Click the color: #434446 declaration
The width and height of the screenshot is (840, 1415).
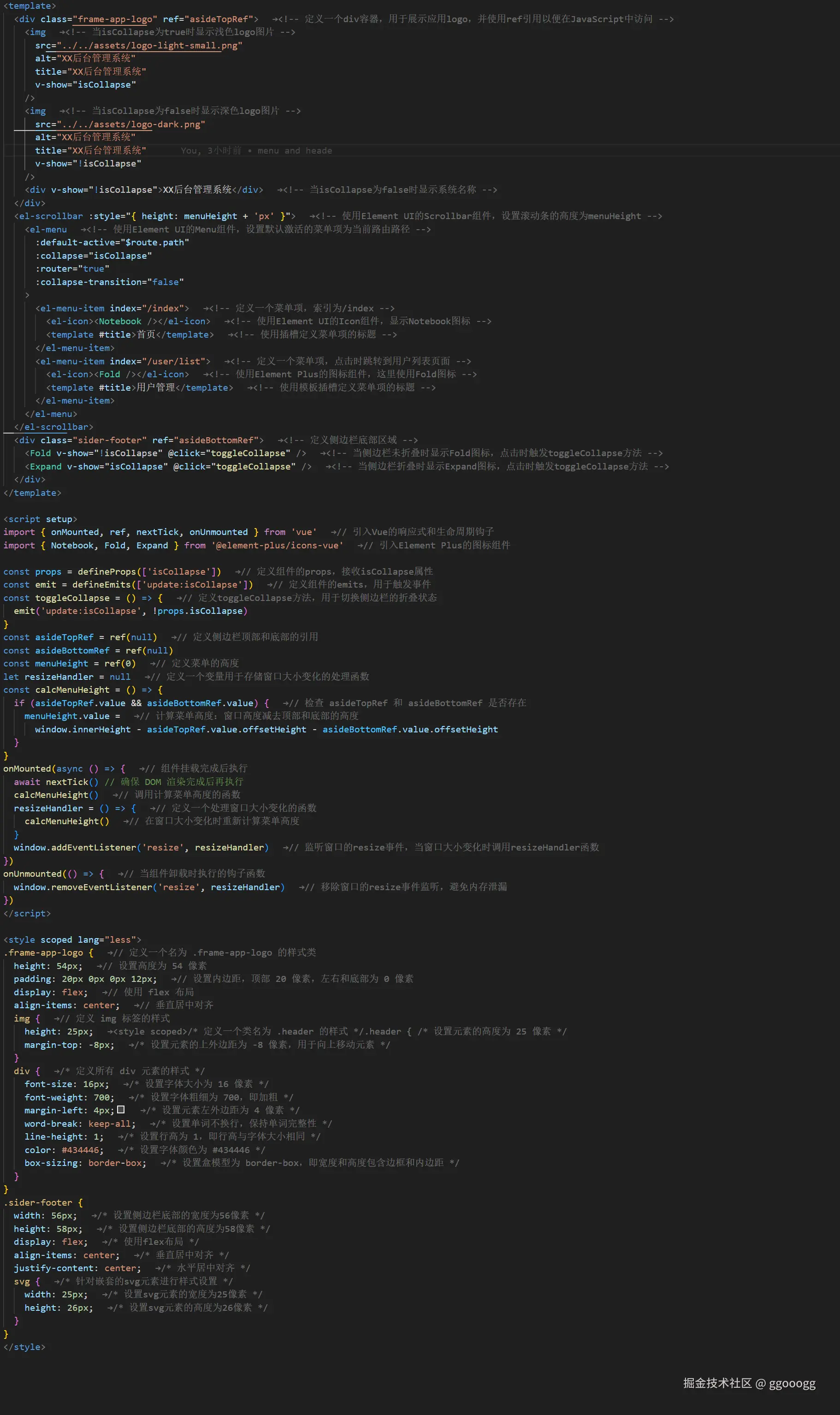point(64,1150)
